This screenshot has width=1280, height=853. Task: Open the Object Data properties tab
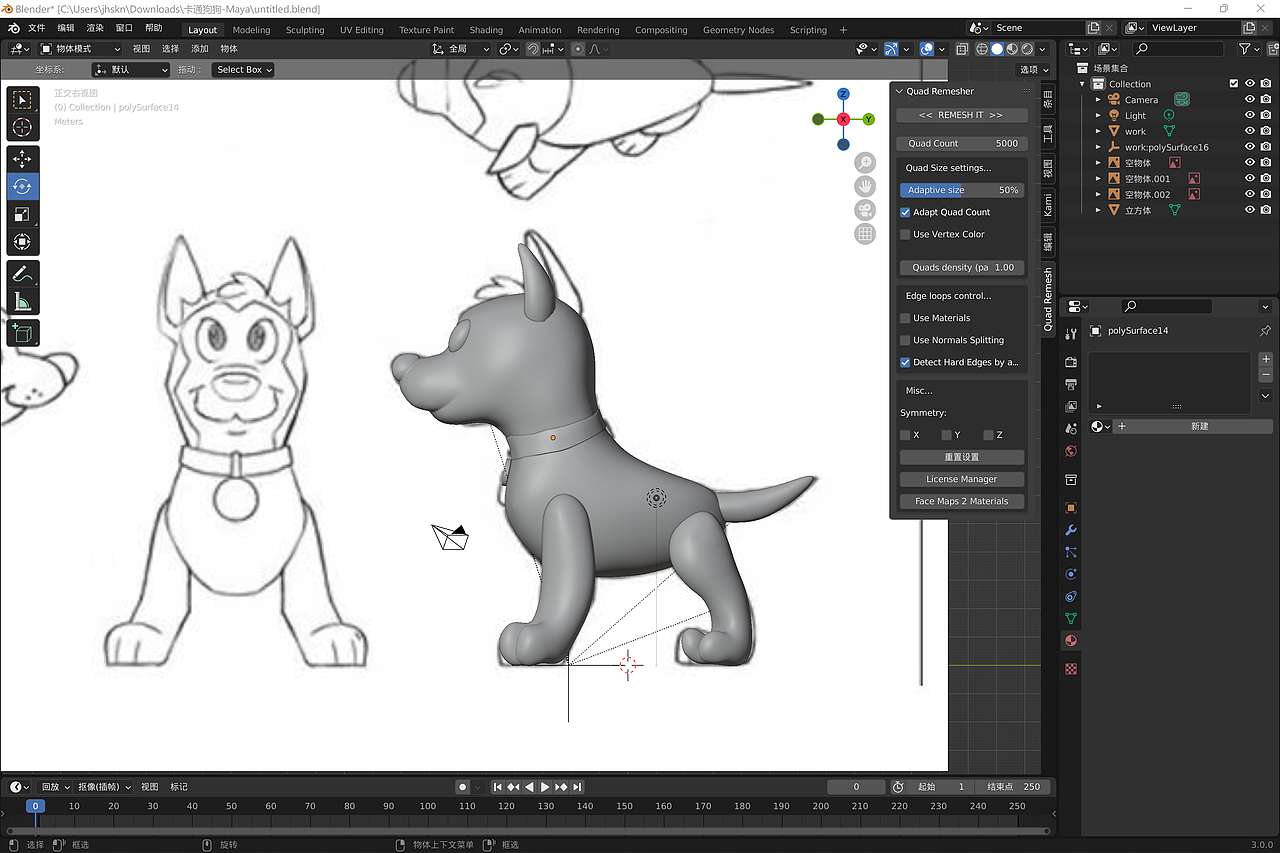pyautogui.click(x=1071, y=619)
